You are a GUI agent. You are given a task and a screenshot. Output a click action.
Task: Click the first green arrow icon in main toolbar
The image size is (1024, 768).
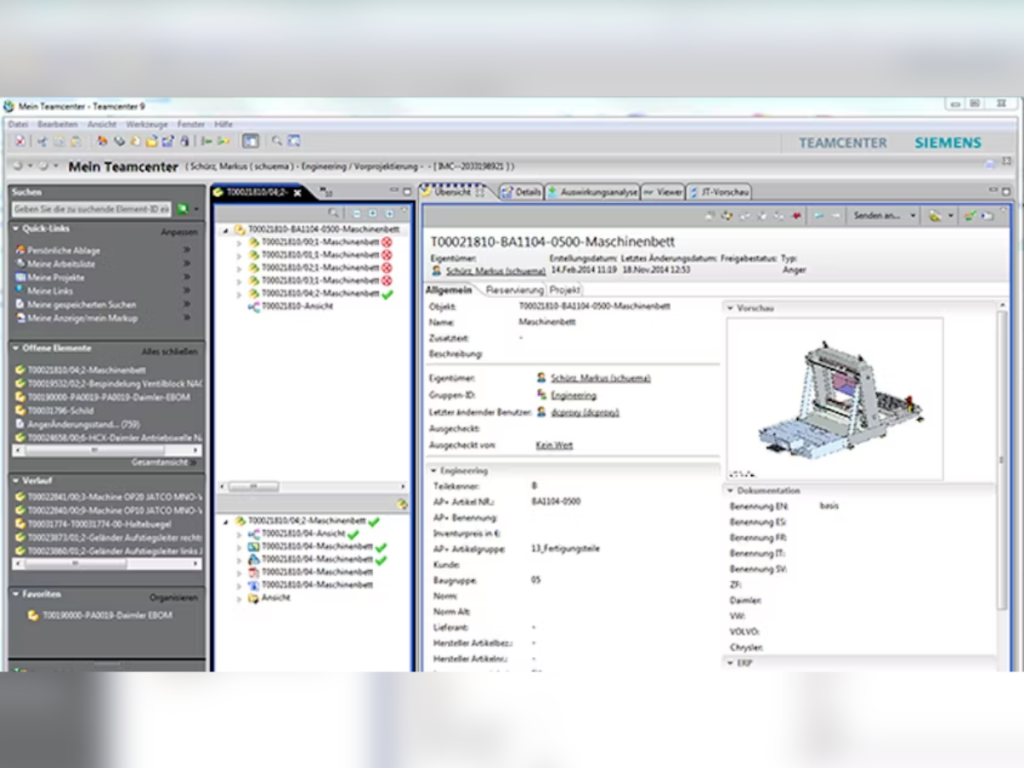click(206, 141)
